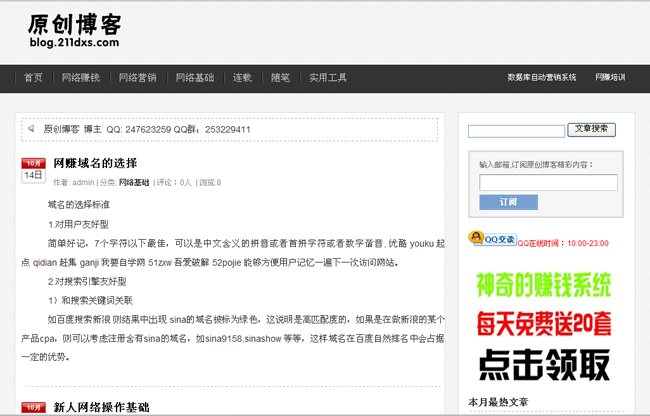Click the QQ在线时间 10:00-23:00 text
This screenshot has height=416, width=650.
[563, 243]
